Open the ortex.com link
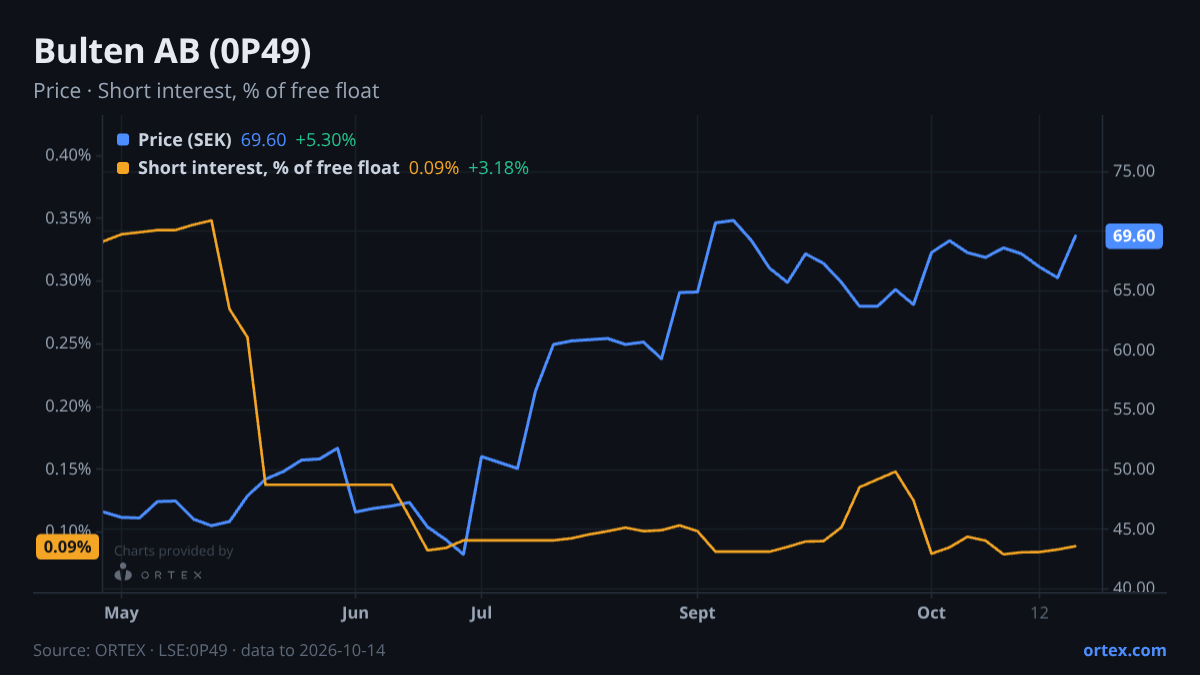The image size is (1200, 675). point(1124,650)
